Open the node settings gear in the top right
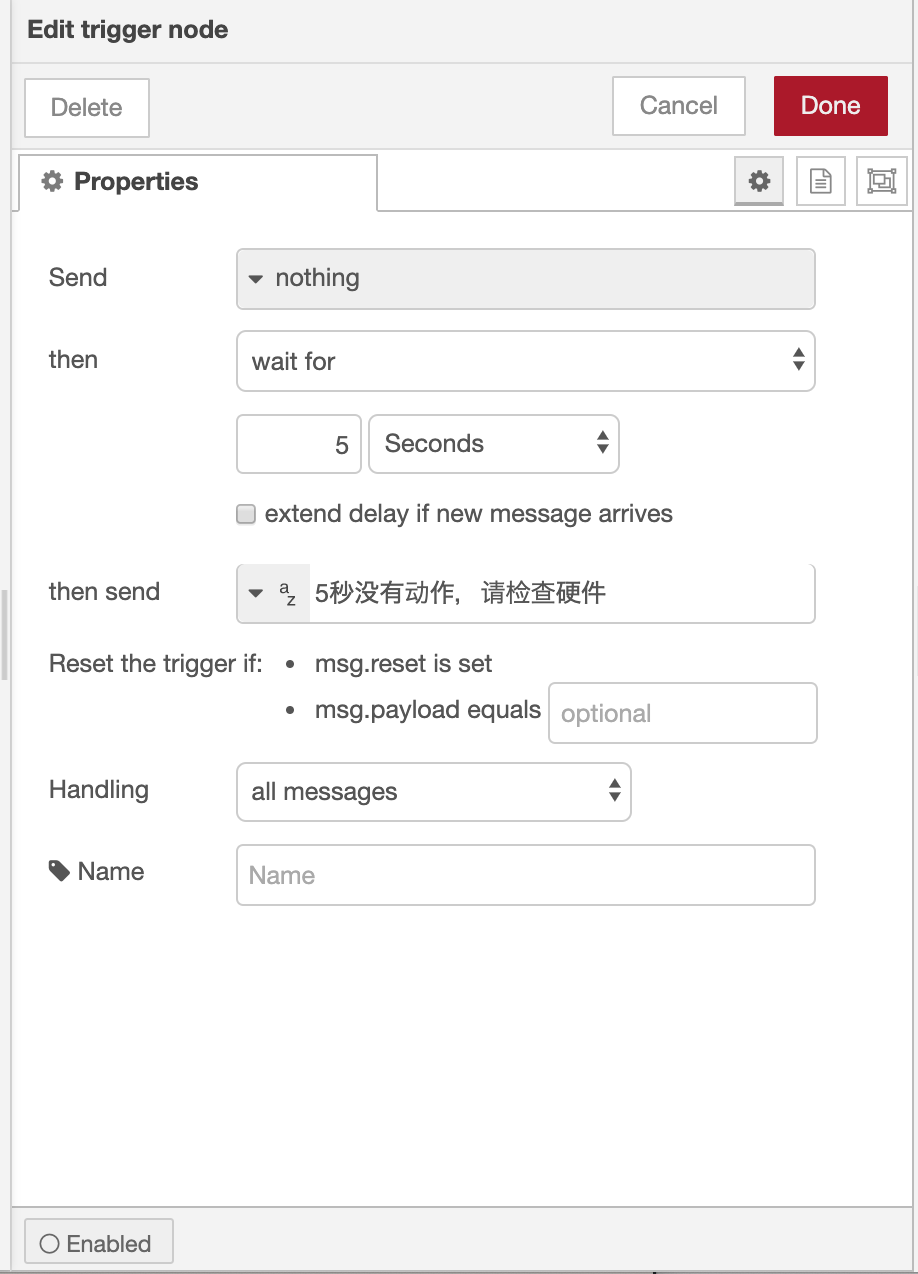Screen dimensions: 918x1274 pos(759,181)
